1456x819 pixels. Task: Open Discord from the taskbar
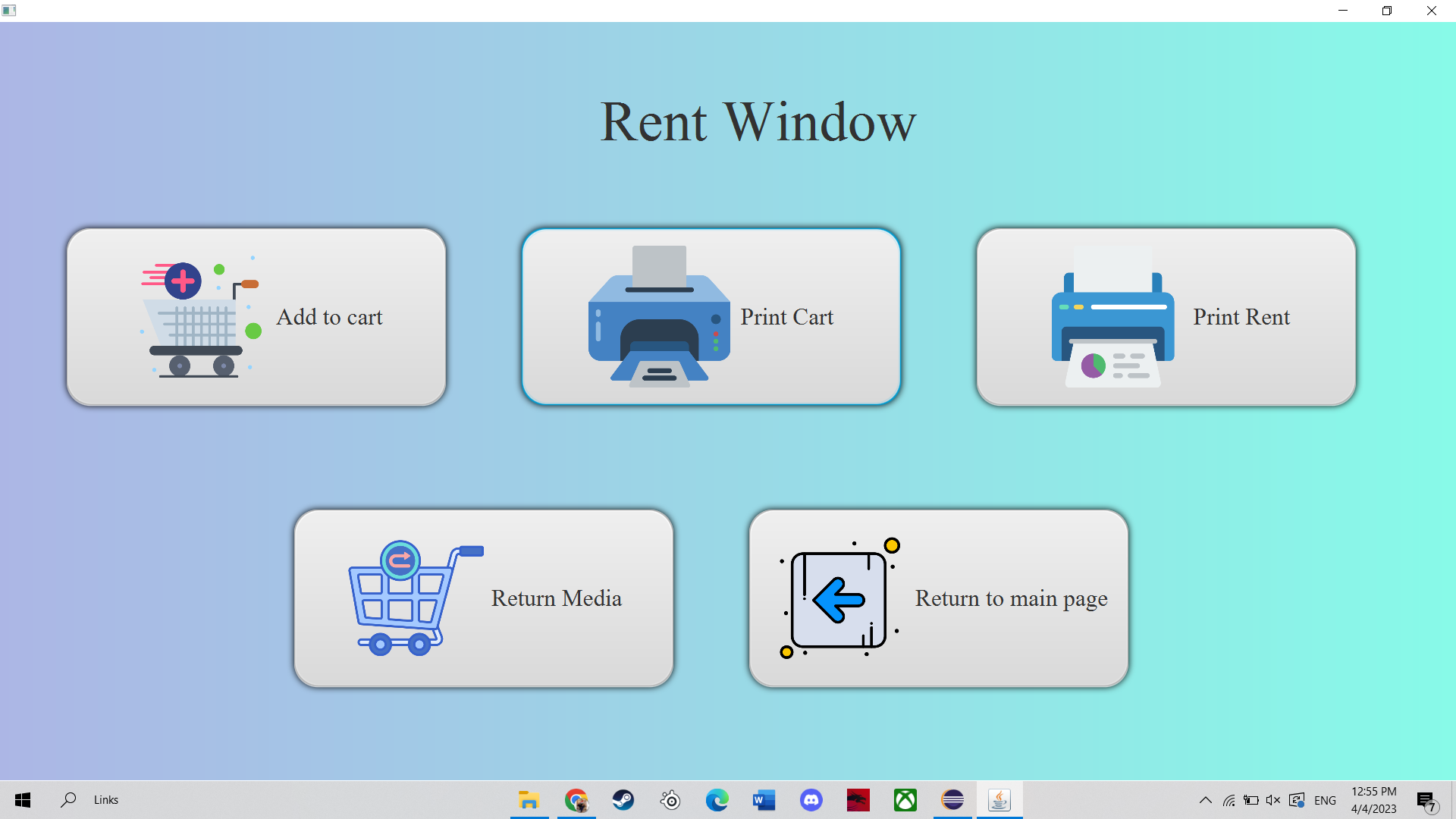(811, 800)
